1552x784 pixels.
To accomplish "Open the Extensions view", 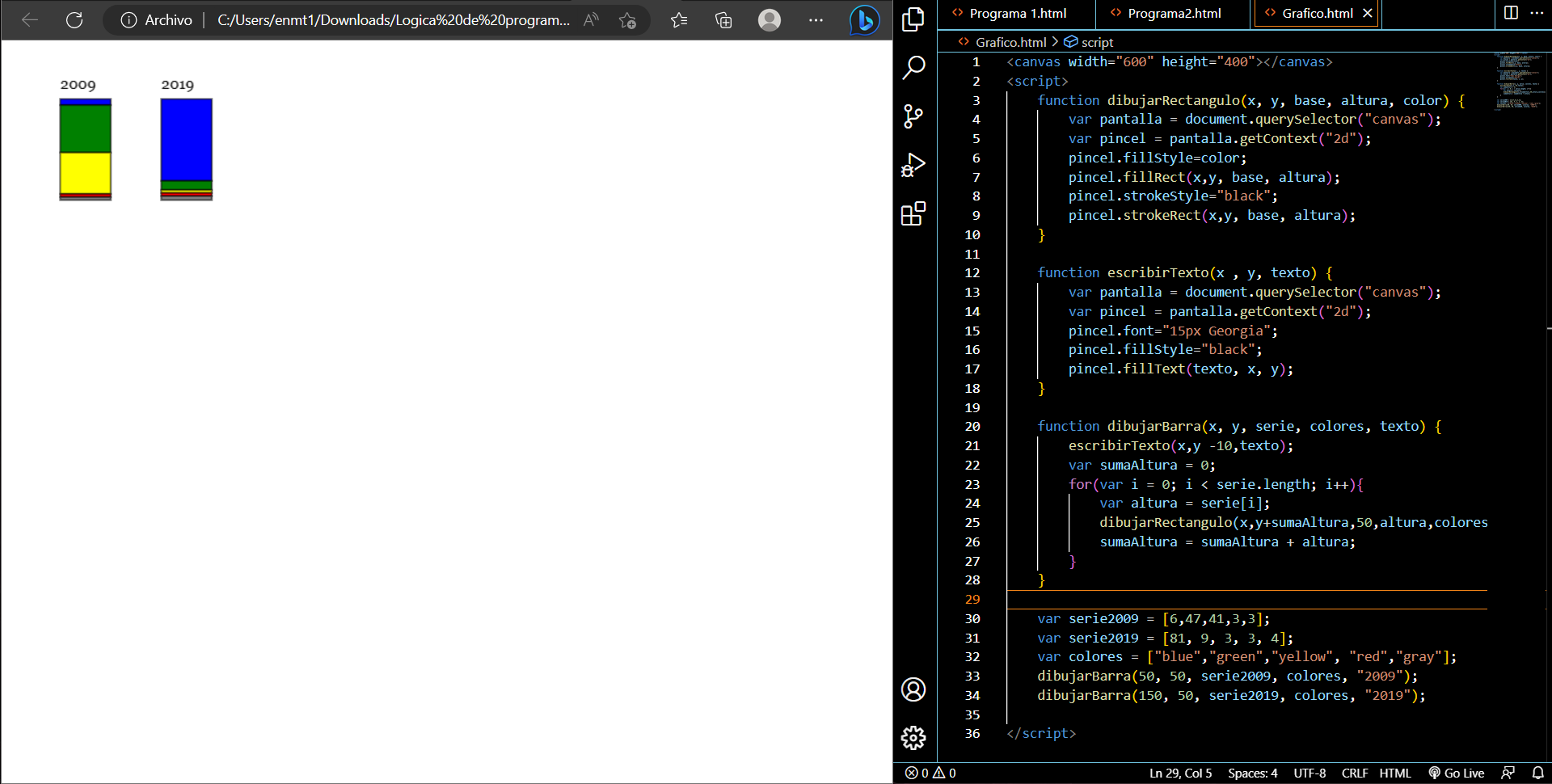I will (913, 214).
